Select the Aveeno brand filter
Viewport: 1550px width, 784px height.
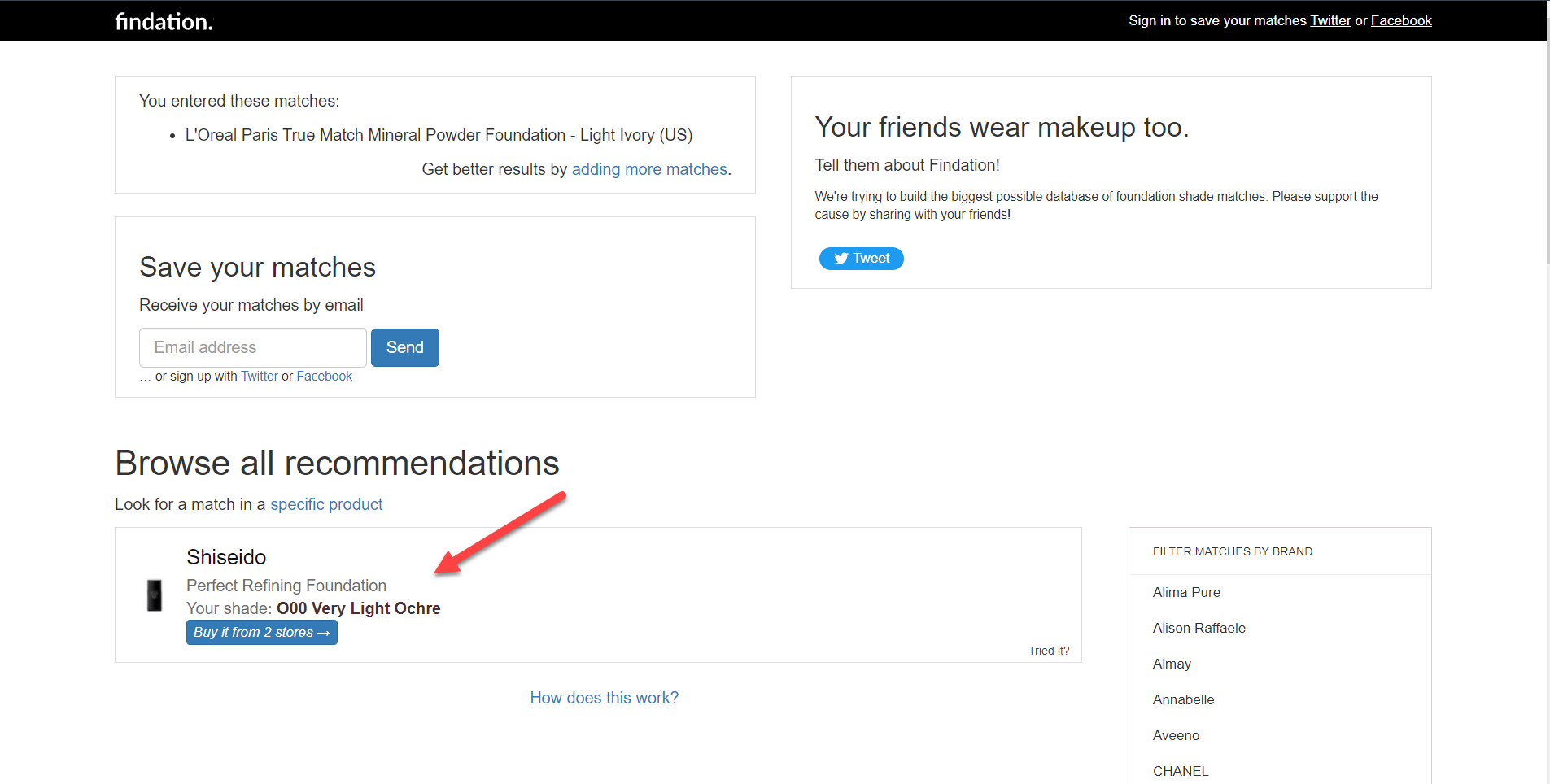point(1176,735)
